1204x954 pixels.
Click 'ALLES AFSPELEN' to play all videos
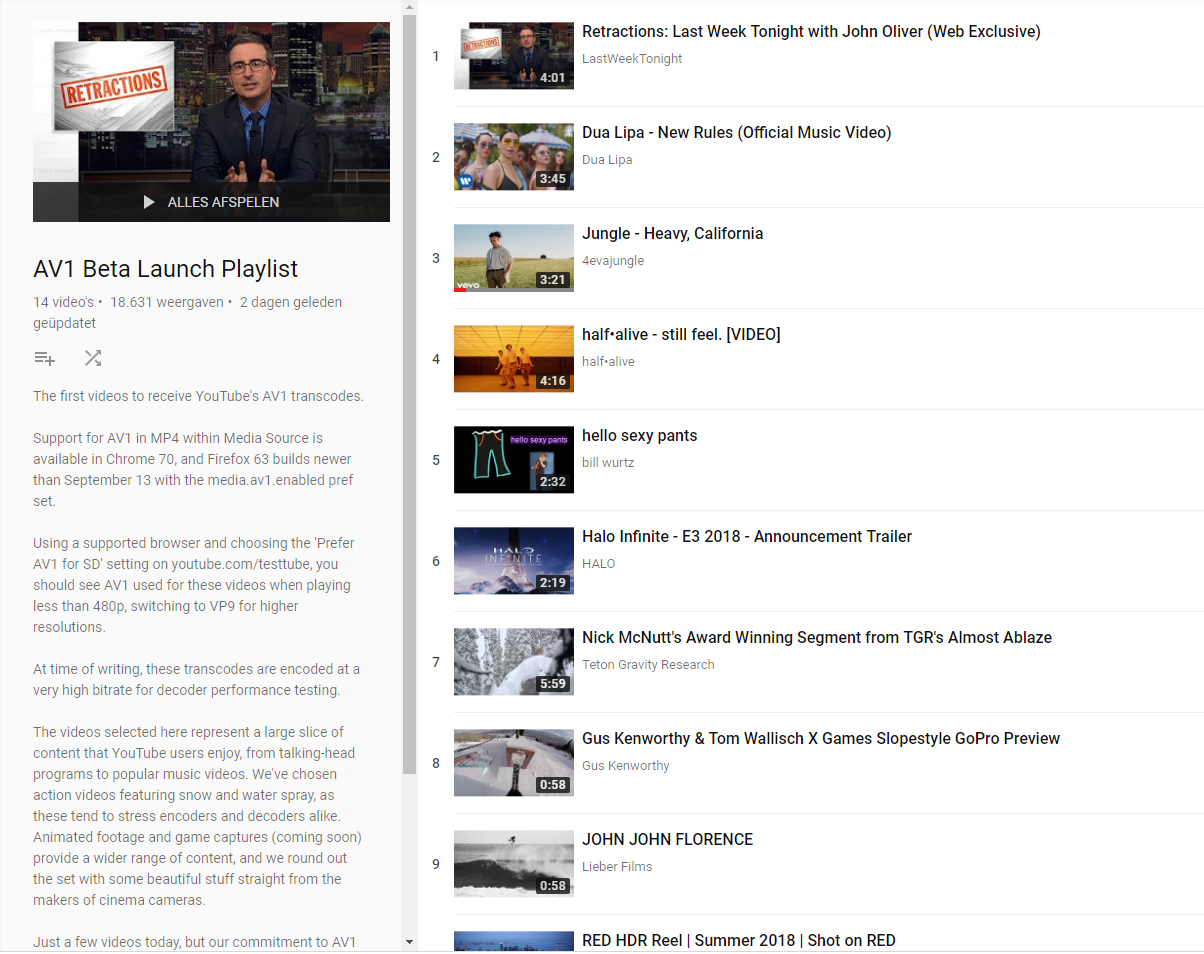222,202
